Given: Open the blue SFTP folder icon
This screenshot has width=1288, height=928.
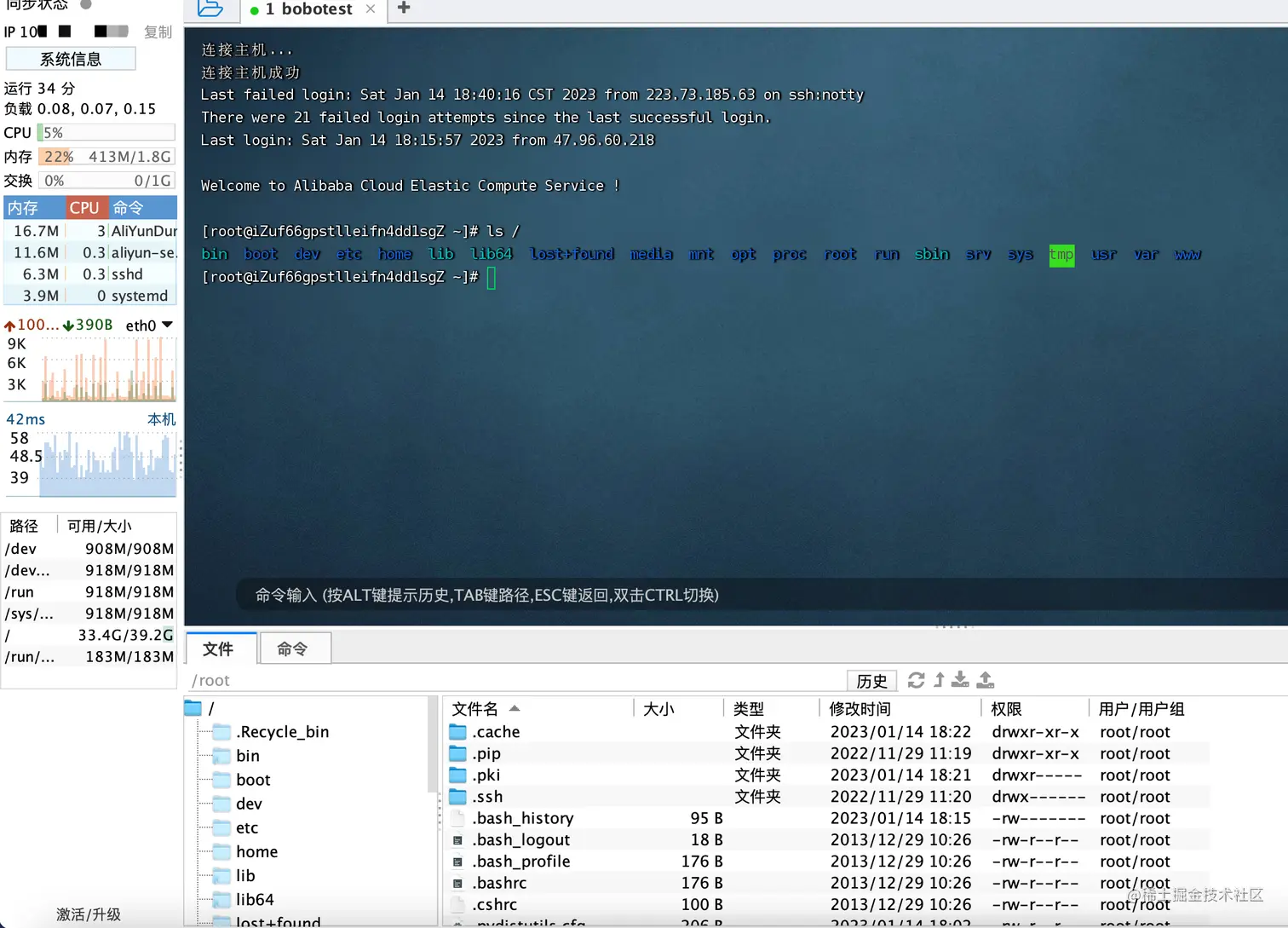Looking at the screenshot, I should coord(210,10).
